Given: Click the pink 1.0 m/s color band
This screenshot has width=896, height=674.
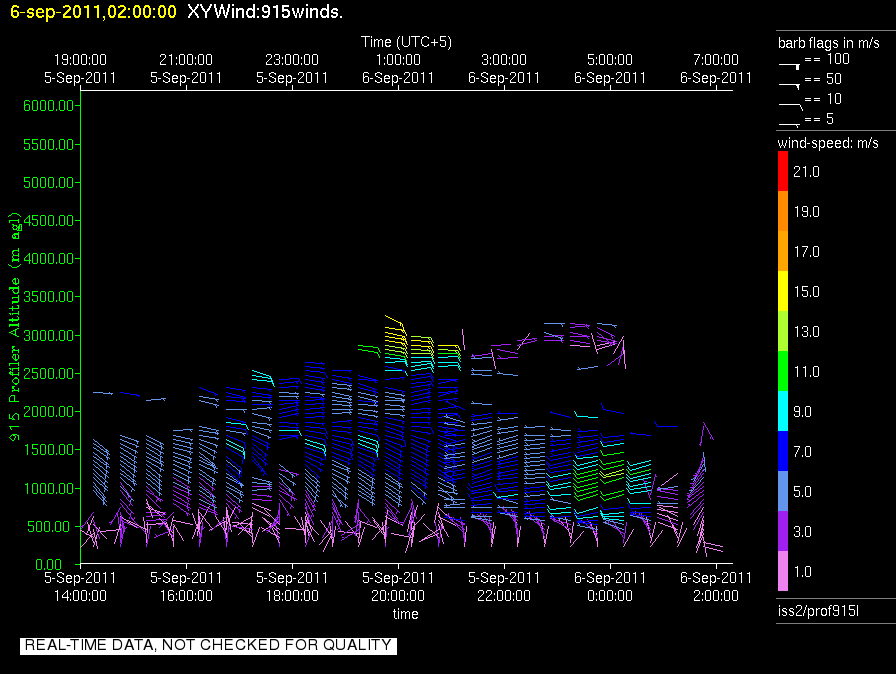Looking at the screenshot, I should [x=783, y=571].
